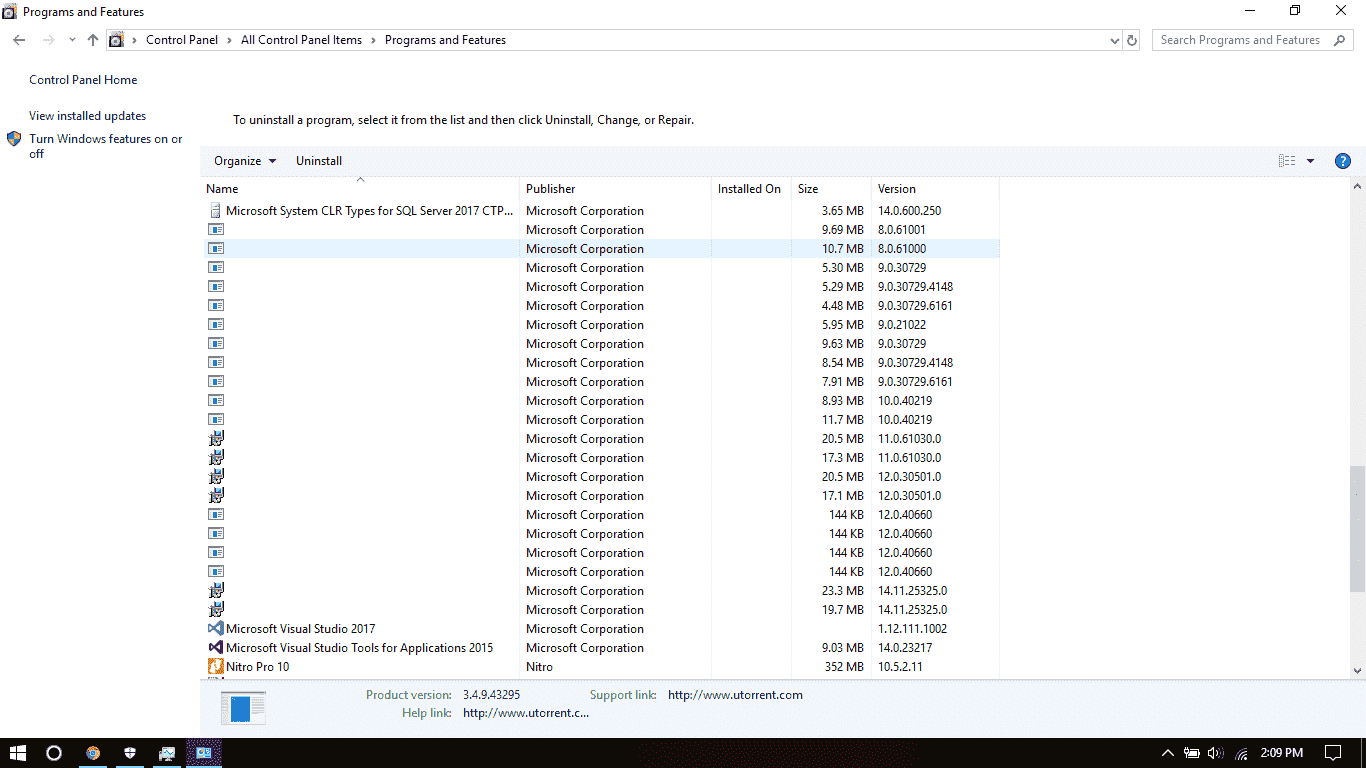Select the row with version 9.0.21022
Image resolution: width=1366 pixels, height=768 pixels.
[600, 325]
